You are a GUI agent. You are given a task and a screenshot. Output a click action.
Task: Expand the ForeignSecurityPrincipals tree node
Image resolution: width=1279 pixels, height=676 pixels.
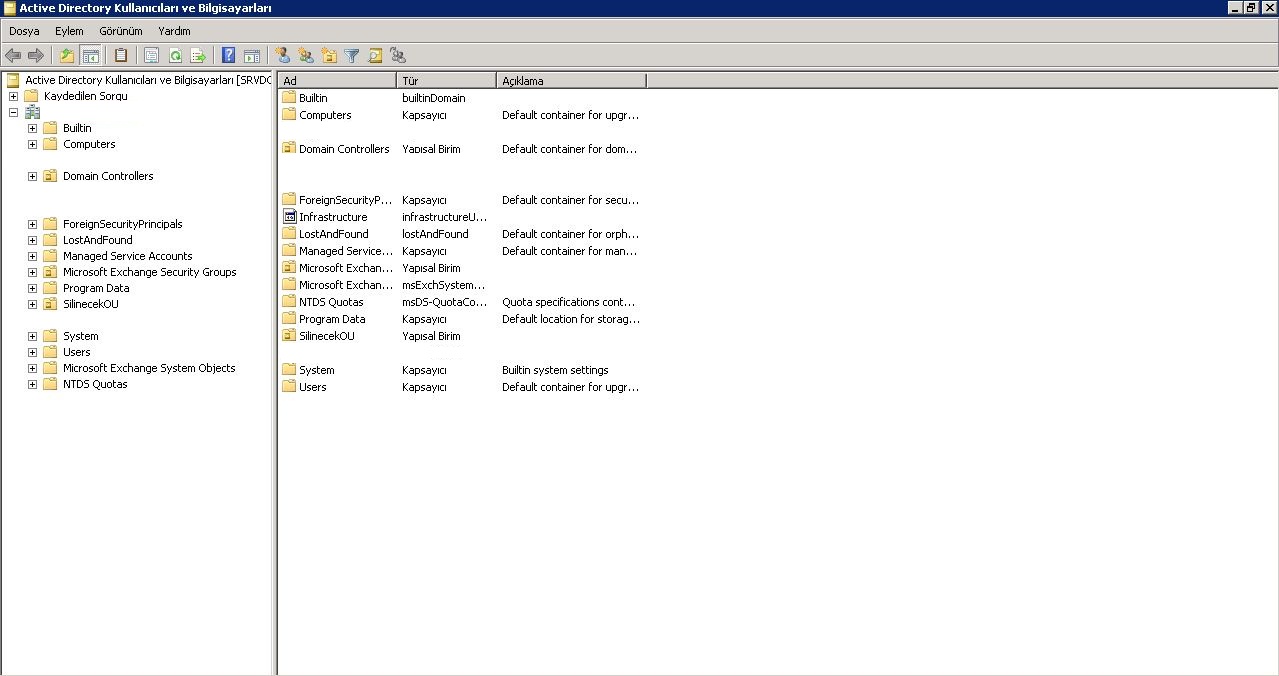pyautogui.click(x=32, y=224)
